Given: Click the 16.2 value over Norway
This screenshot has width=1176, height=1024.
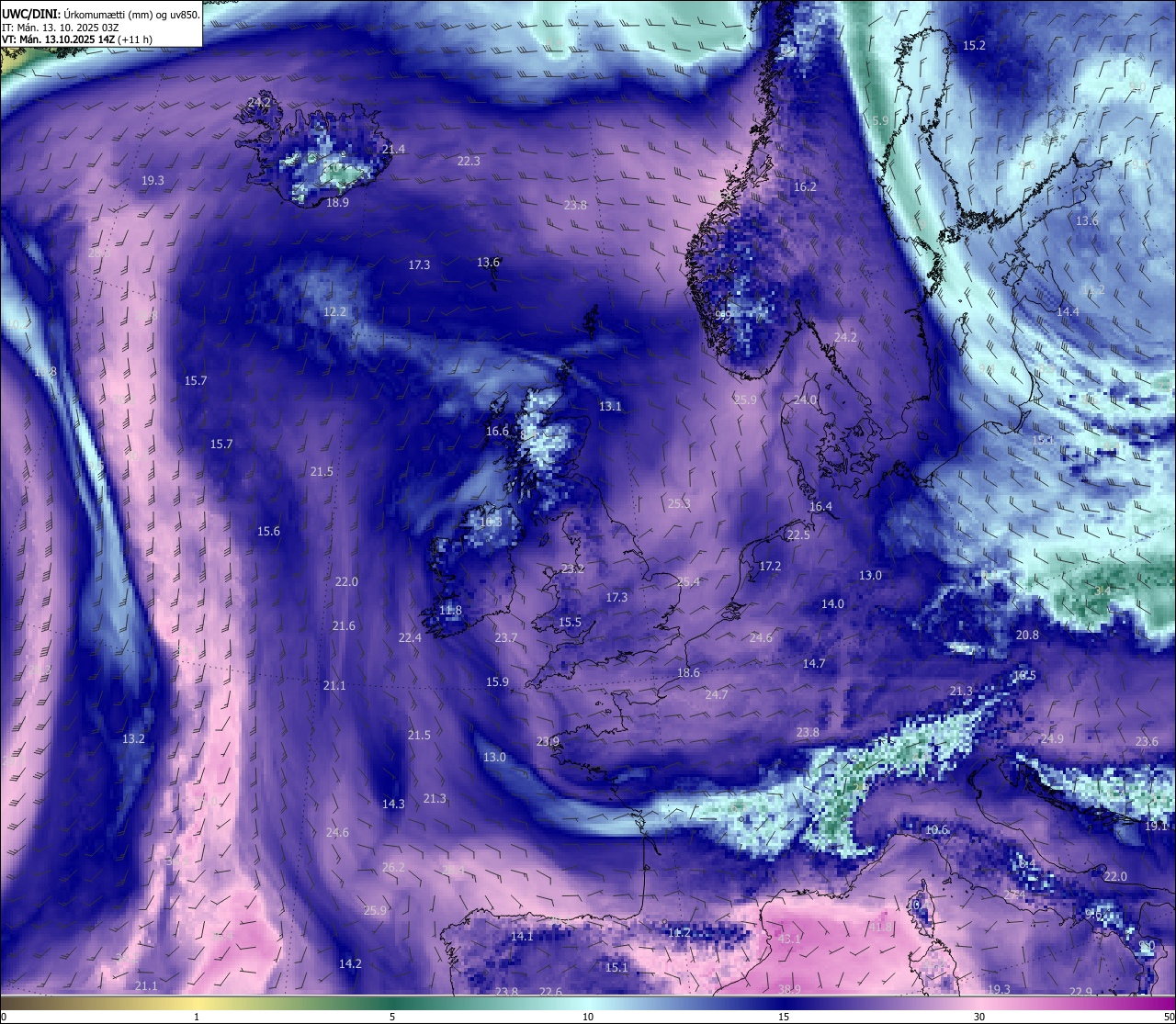Looking at the screenshot, I should (805, 186).
